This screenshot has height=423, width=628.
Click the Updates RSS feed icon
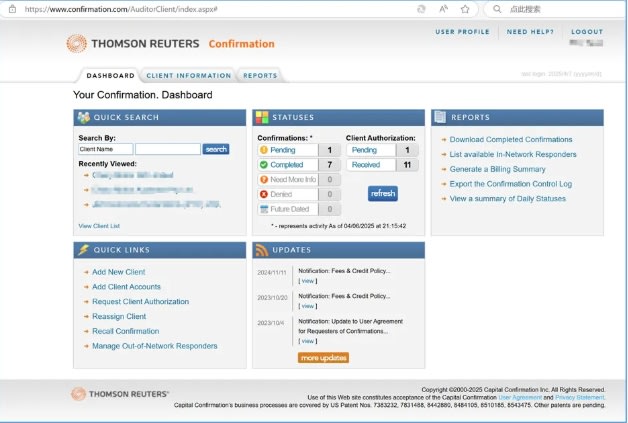(x=262, y=250)
